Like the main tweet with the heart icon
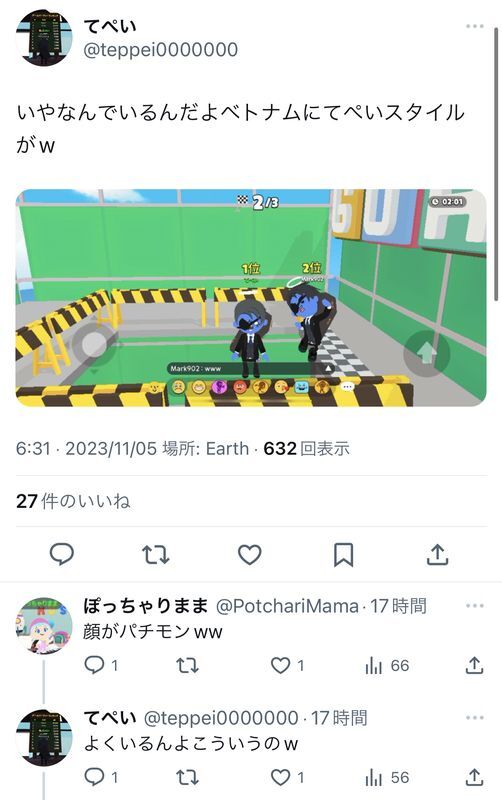 pyautogui.click(x=250, y=555)
